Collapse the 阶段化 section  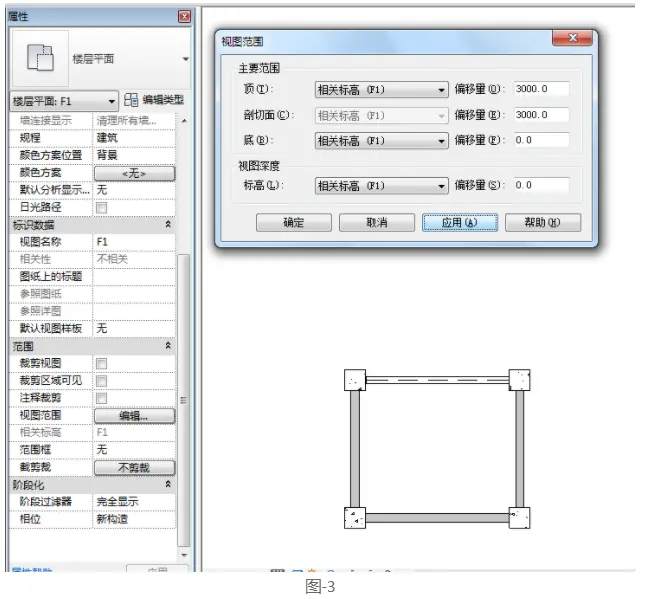click(x=168, y=484)
